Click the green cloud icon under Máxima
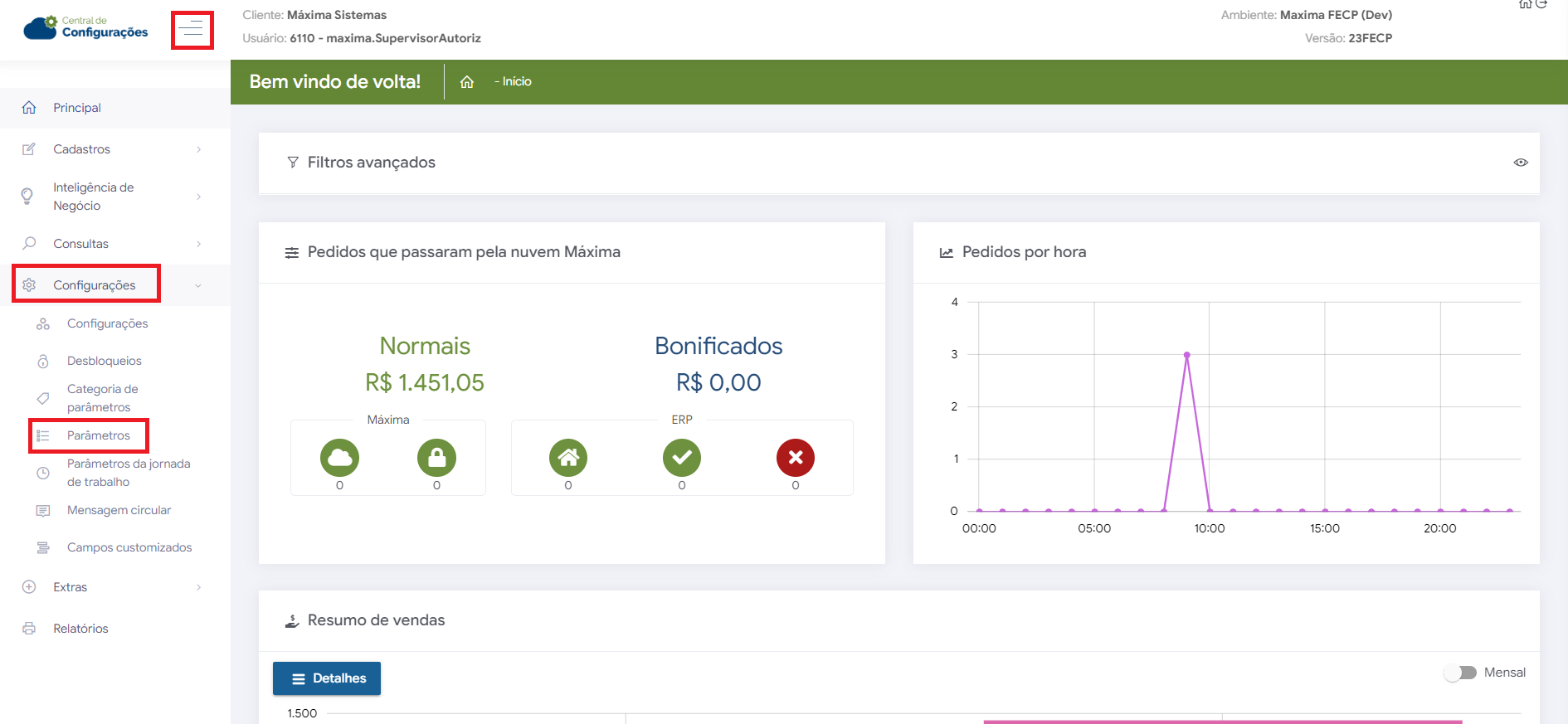This screenshot has height=724, width=1568. pos(339,458)
